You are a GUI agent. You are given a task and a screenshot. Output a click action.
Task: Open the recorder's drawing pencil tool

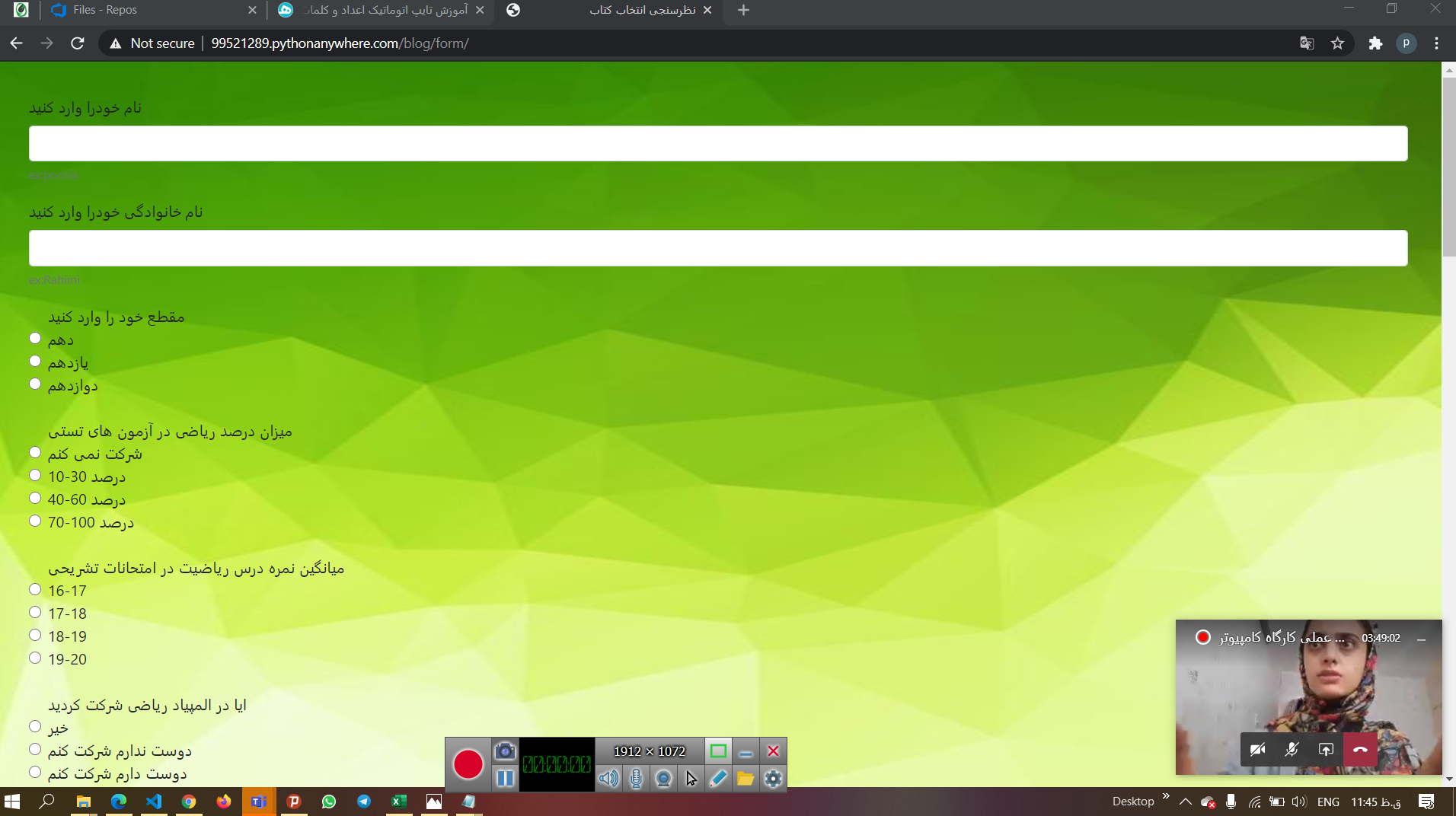pyautogui.click(x=718, y=778)
